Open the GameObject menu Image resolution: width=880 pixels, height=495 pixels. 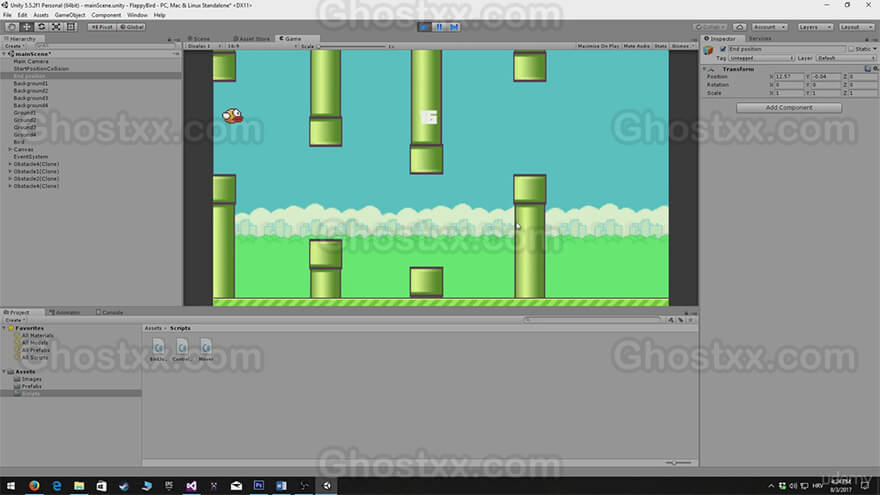pos(70,15)
